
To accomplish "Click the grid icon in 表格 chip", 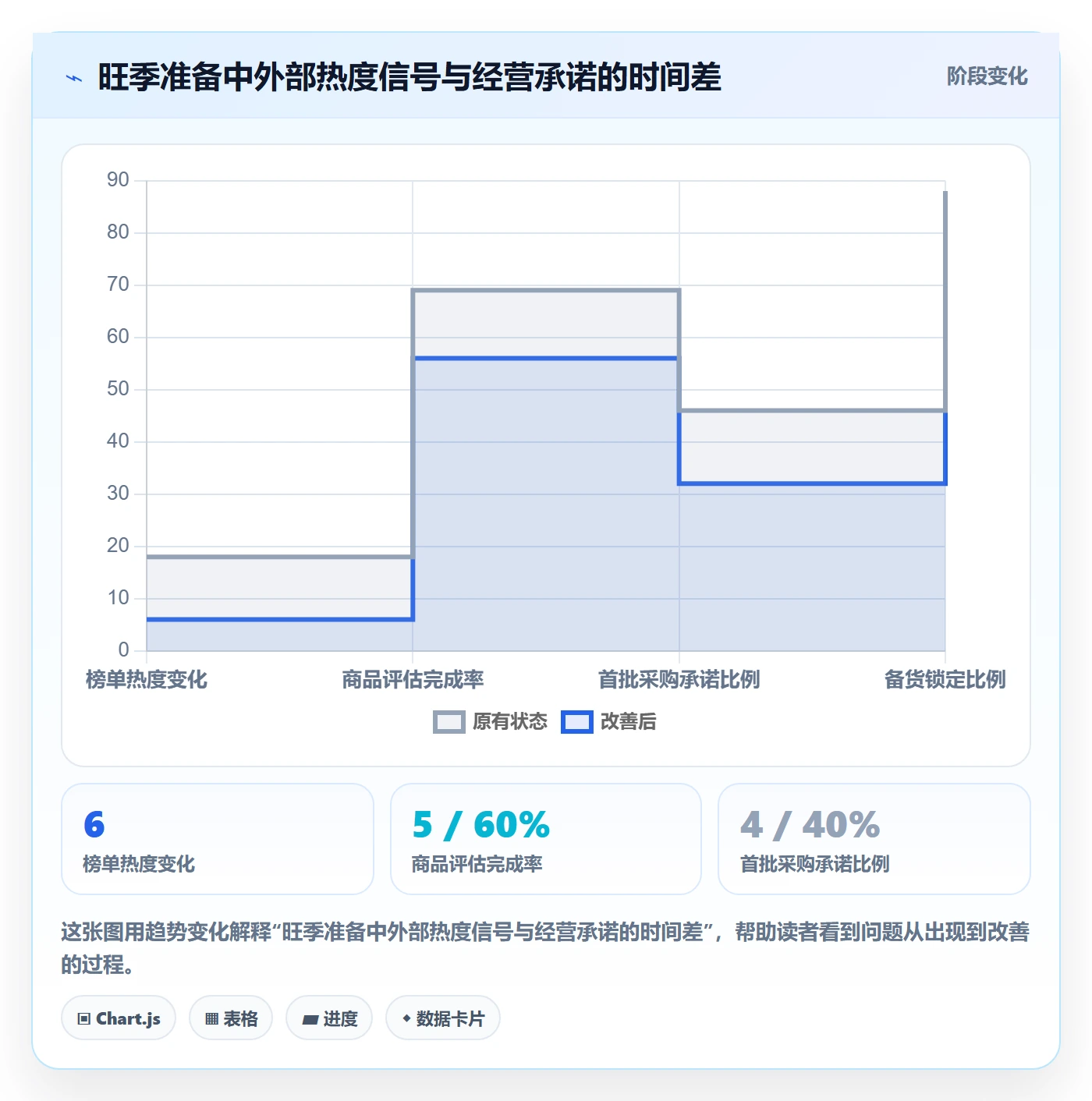I will coord(211,1019).
